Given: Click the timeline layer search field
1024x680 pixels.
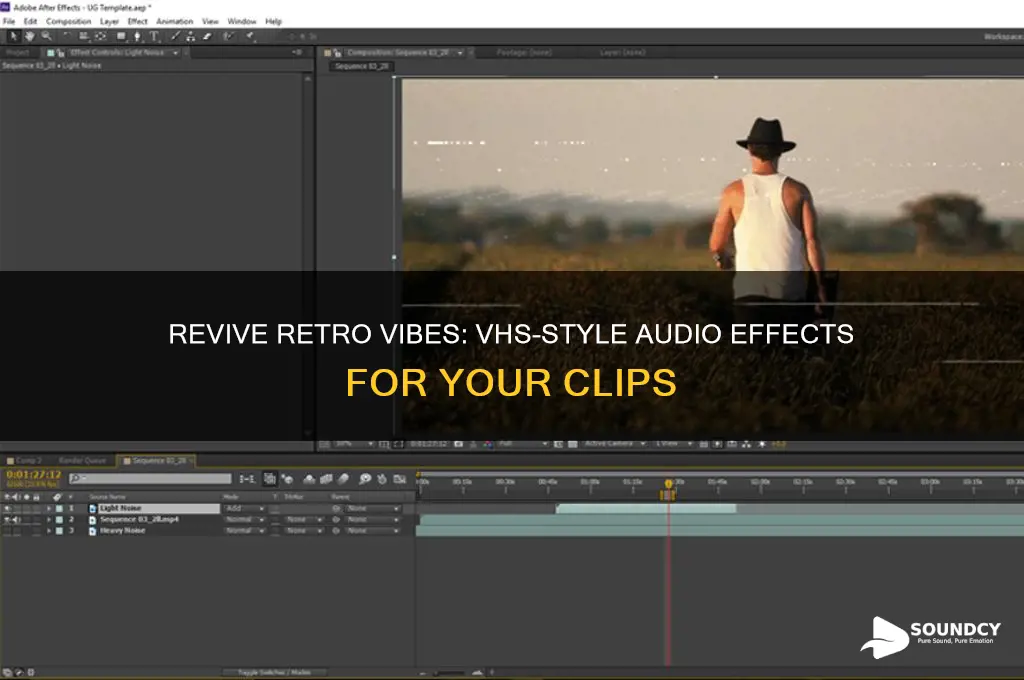Looking at the screenshot, I should click(x=151, y=479).
